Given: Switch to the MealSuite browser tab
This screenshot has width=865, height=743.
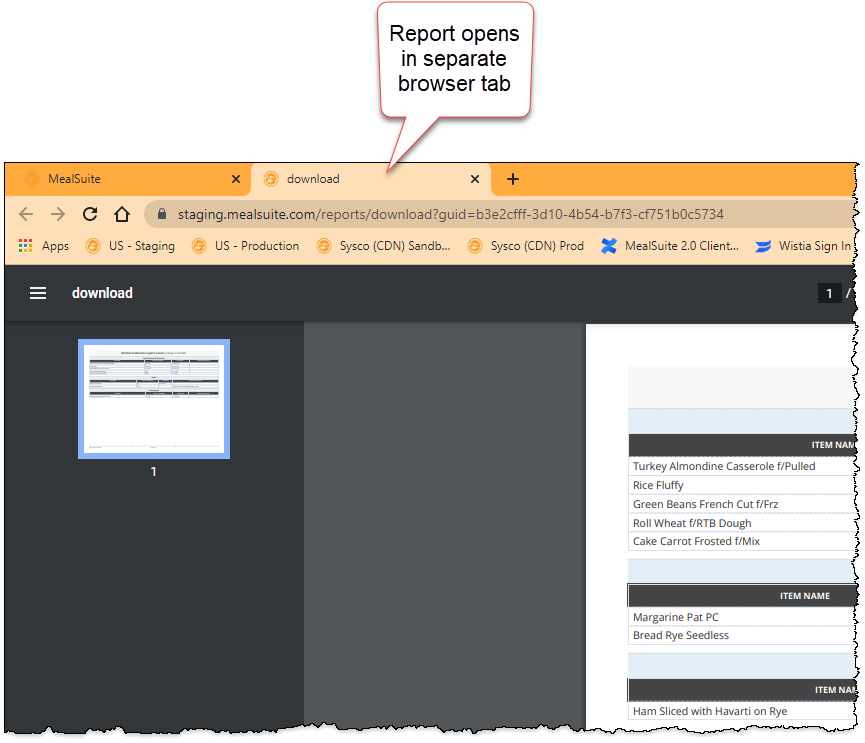Looking at the screenshot, I should tap(127, 179).
